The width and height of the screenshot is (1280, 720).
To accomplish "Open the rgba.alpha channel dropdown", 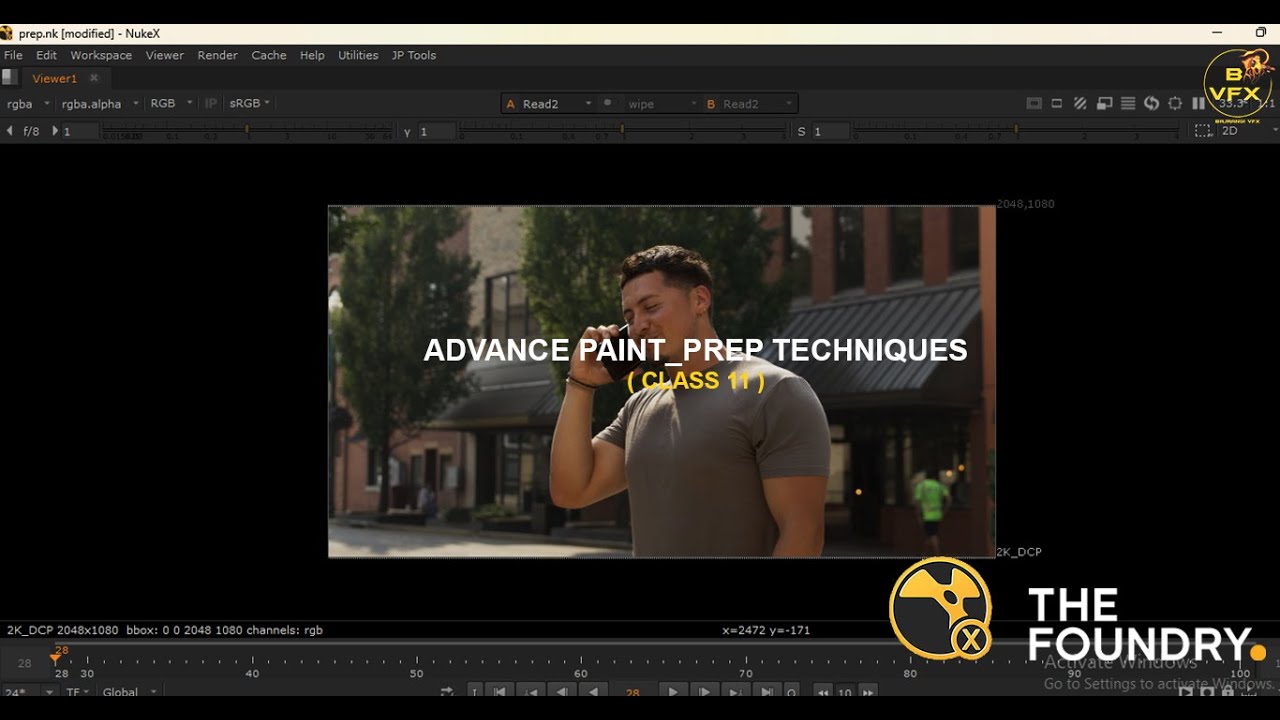I will pyautogui.click(x=99, y=103).
